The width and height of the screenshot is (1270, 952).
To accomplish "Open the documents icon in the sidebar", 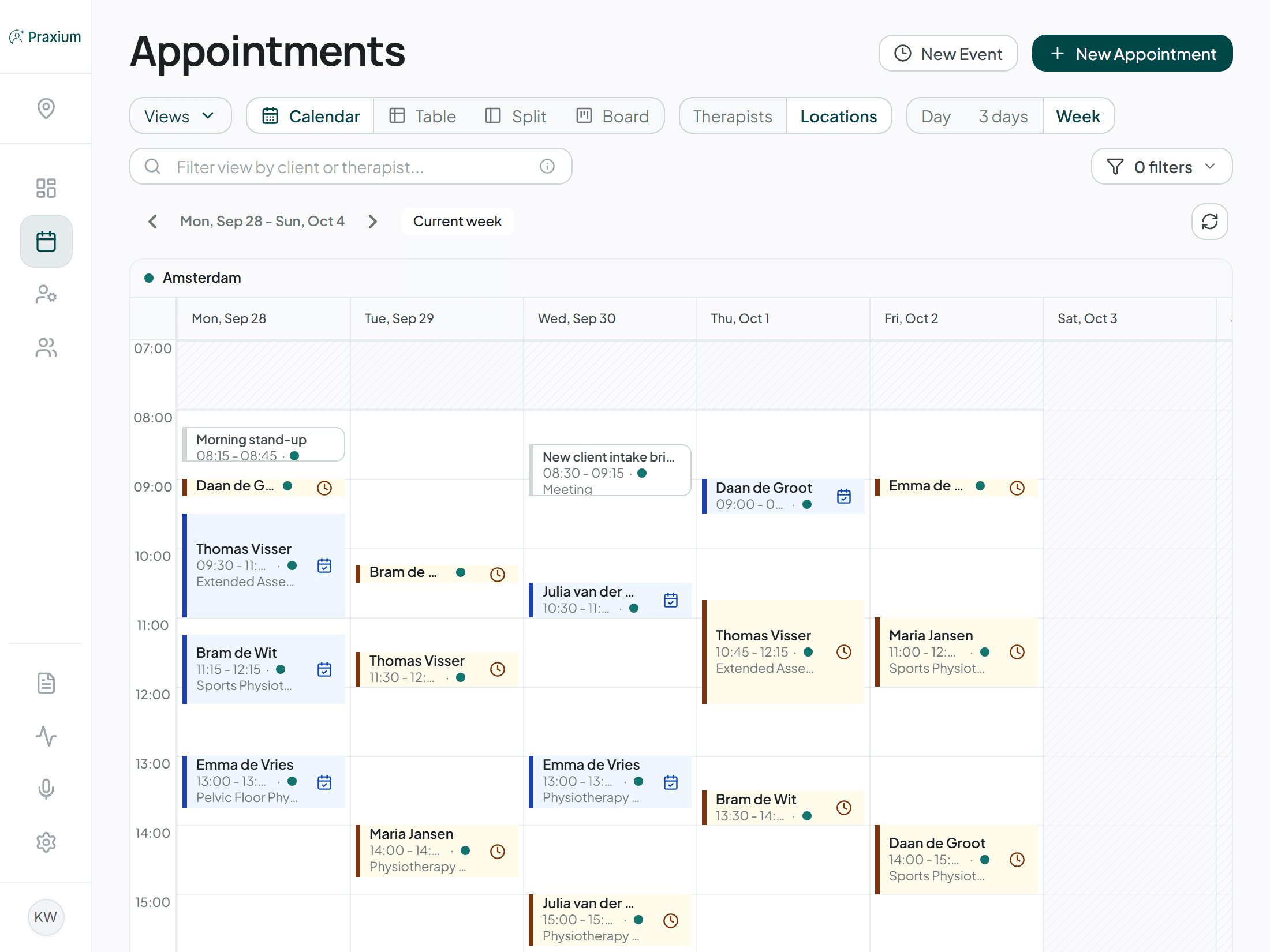I will (46, 683).
